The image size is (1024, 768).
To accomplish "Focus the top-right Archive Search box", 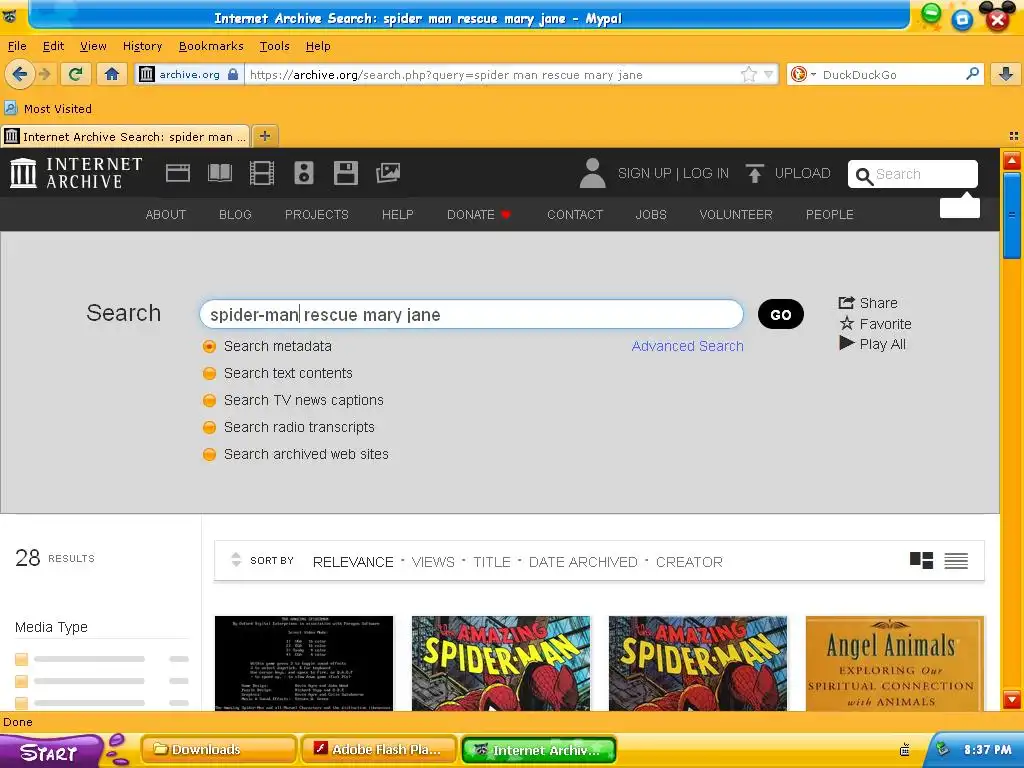I will click(x=913, y=174).
